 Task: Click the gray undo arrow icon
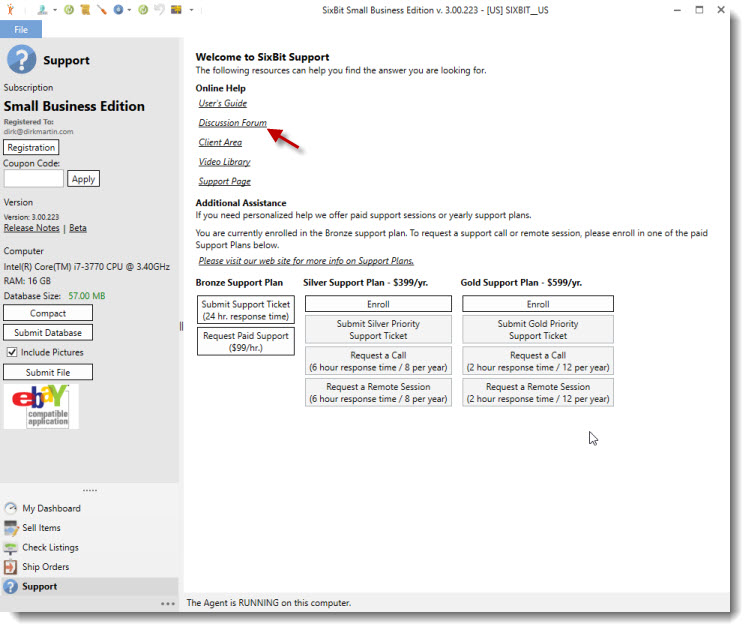point(159,10)
